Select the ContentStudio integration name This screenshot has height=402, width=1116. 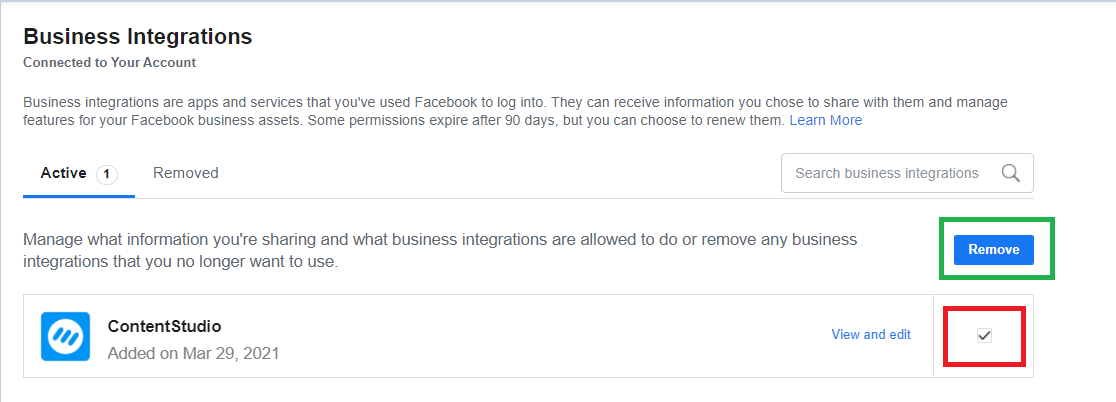[164, 327]
